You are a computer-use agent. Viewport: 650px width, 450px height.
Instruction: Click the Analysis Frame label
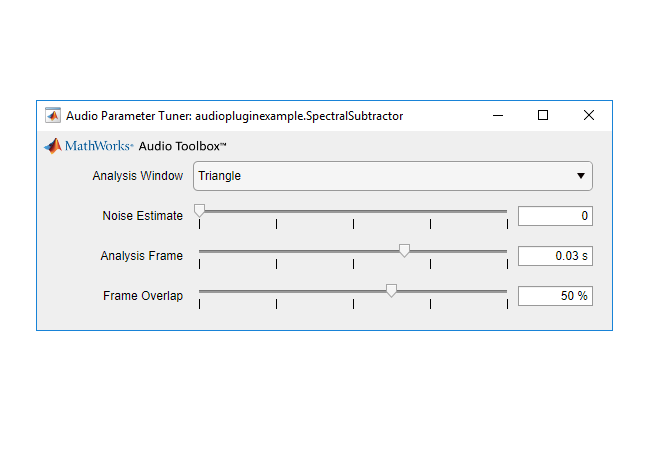[x=141, y=256]
